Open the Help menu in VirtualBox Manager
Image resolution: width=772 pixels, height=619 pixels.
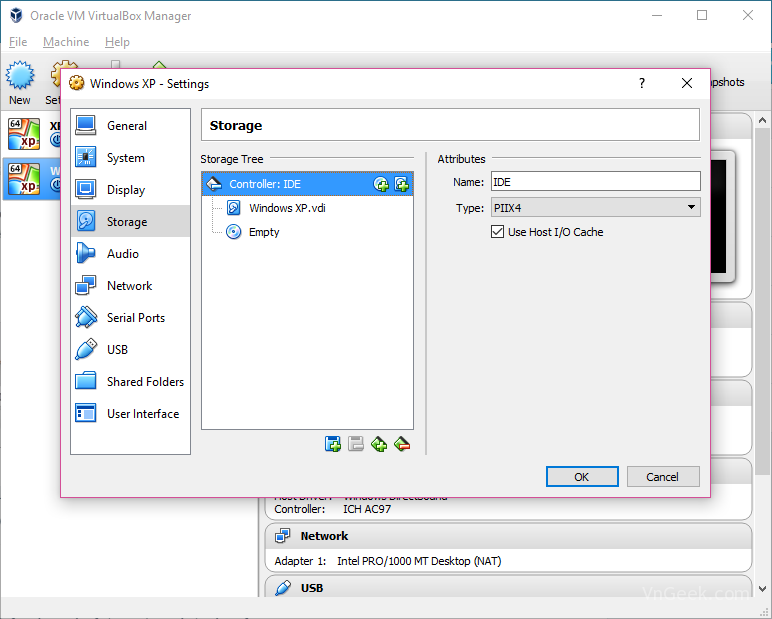117,42
